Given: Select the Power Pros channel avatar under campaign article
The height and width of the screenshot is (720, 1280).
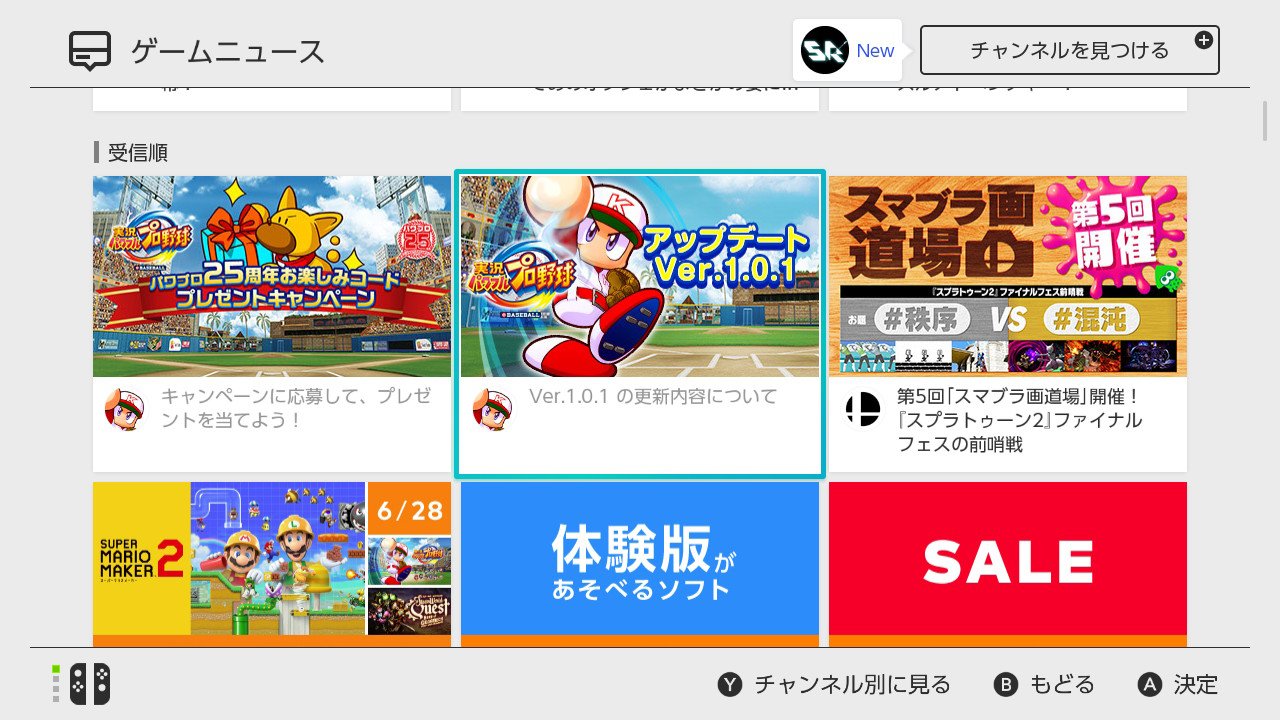Looking at the screenshot, I should (125, 408).
